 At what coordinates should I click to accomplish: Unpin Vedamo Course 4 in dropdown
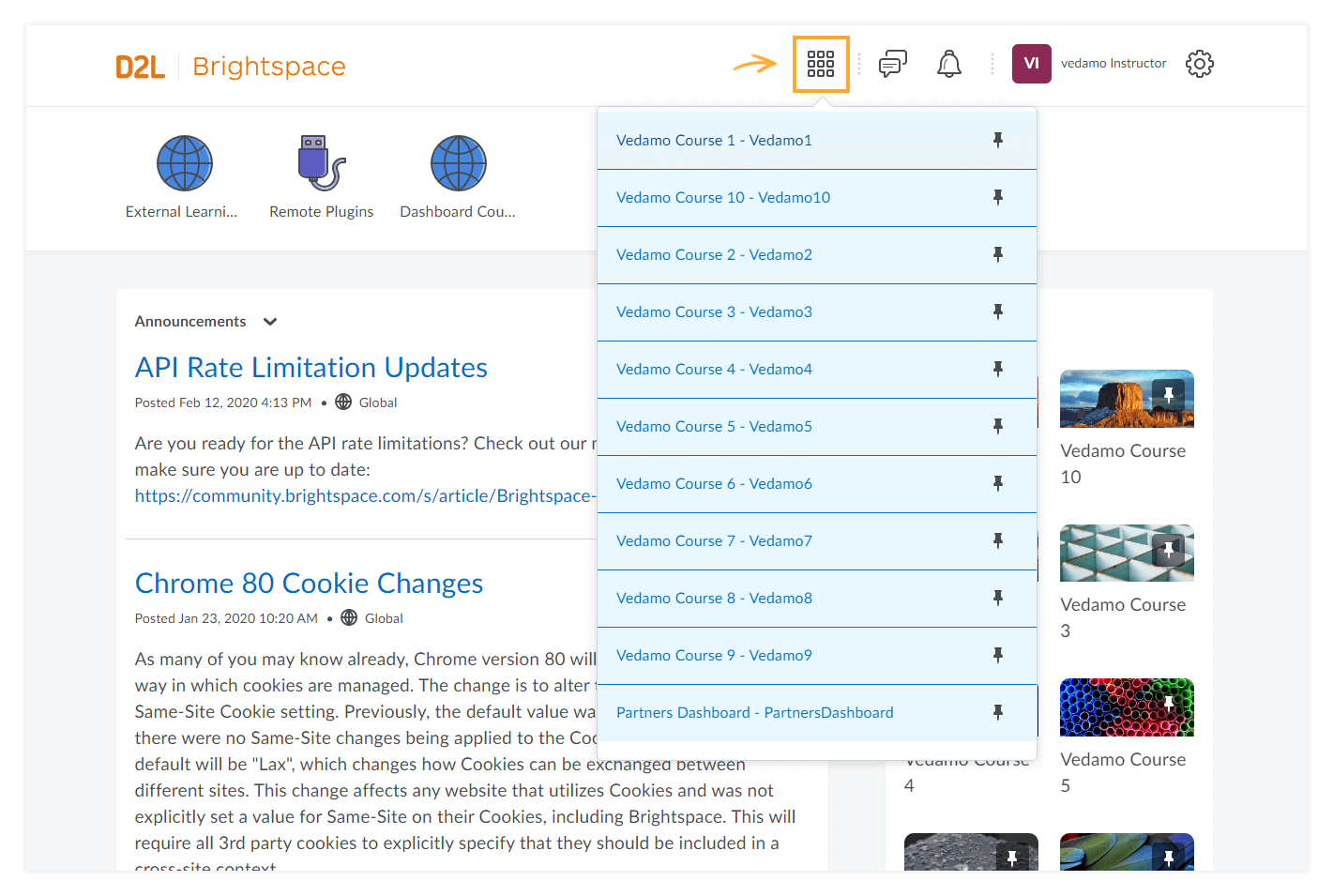click(x=998, y=369)
